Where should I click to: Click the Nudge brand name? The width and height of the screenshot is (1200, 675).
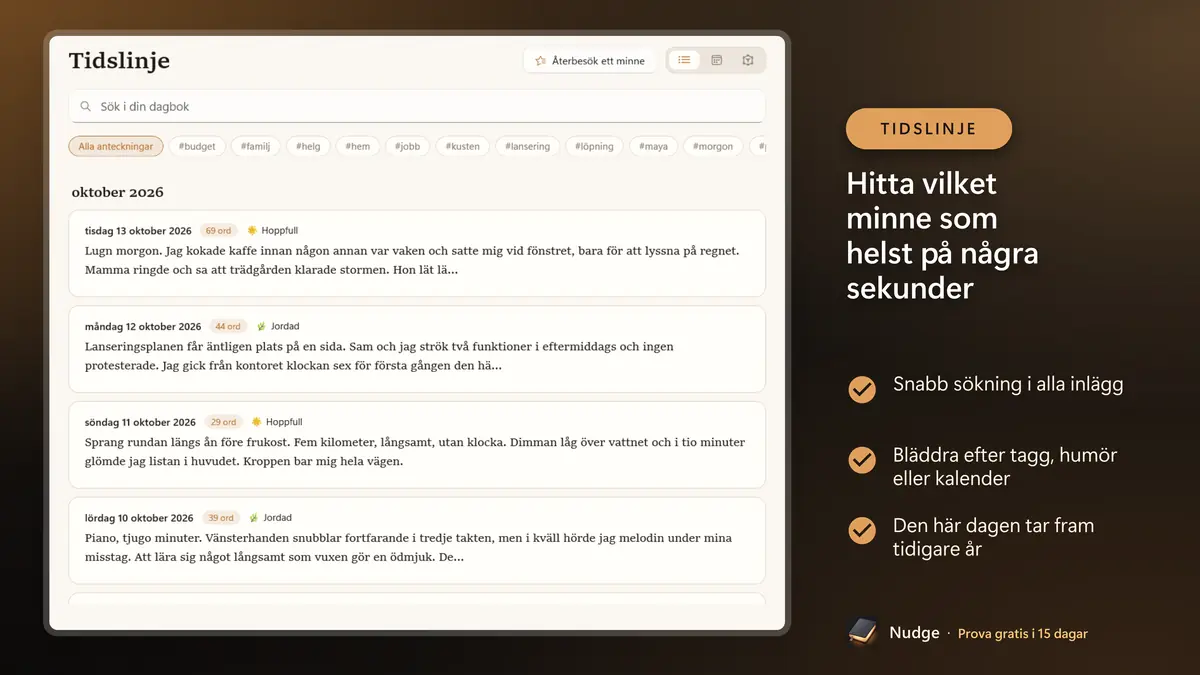(915, 633)
